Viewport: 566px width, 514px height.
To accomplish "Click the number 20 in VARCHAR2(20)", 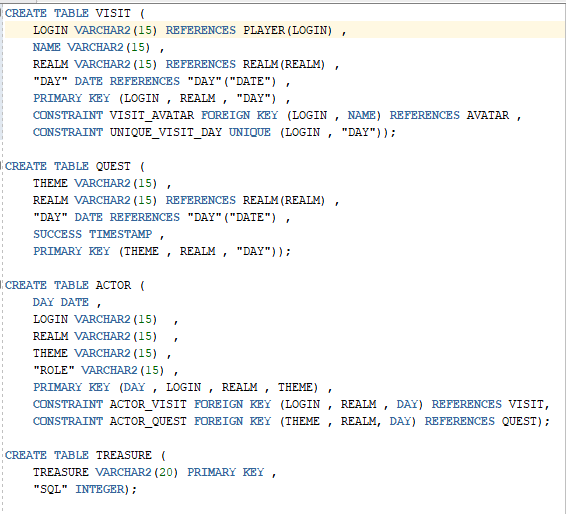I will [x=166, y=472].
